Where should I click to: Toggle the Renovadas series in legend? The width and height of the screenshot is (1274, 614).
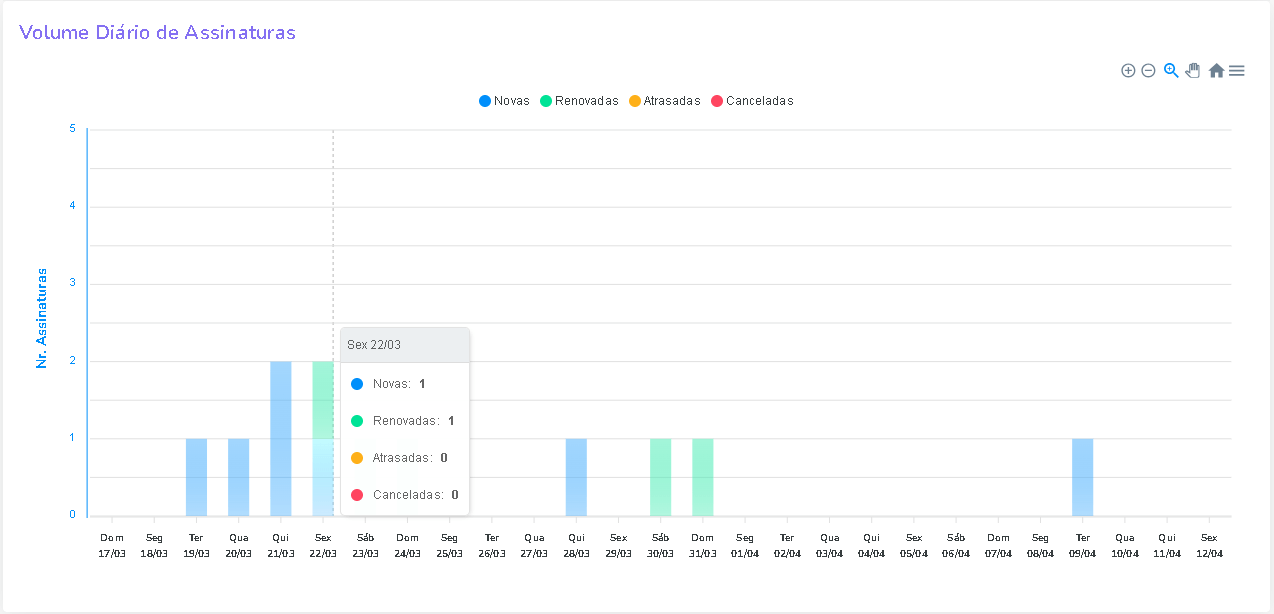click(x=580, y=101)
